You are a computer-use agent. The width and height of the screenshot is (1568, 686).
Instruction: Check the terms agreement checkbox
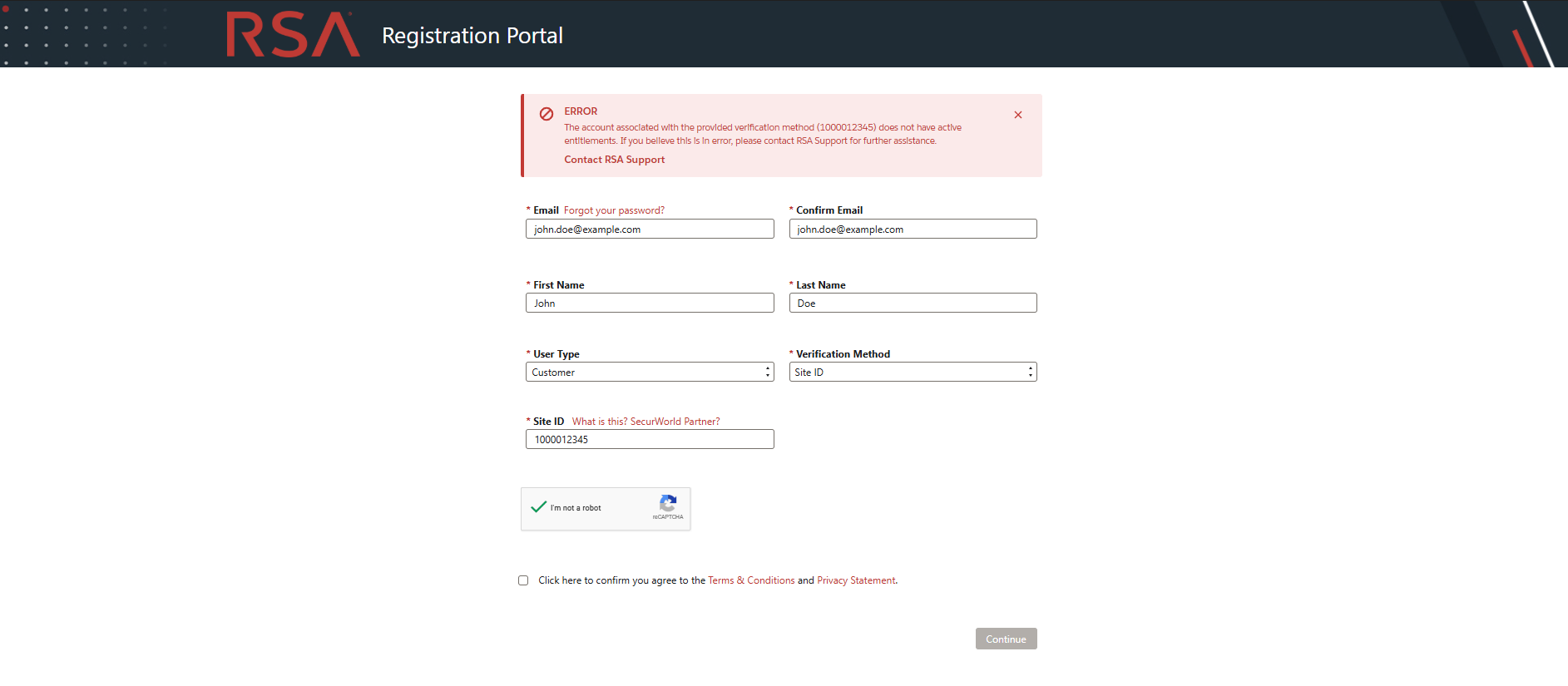tap(523, 580)
